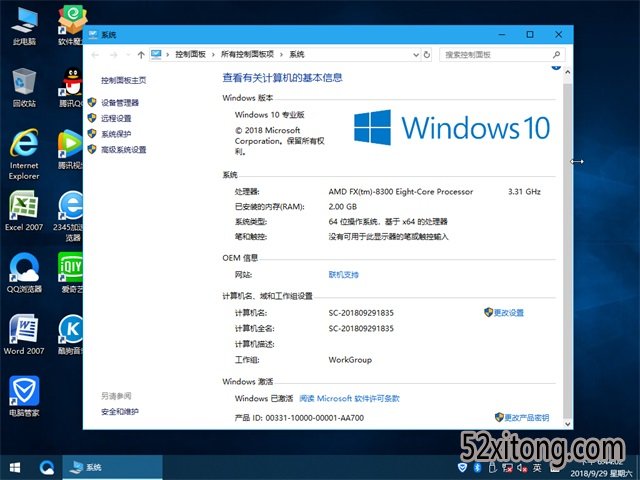640x480 pixels.
Task: Click the 2.00 GB RAM value
Action: click(342, 207)
